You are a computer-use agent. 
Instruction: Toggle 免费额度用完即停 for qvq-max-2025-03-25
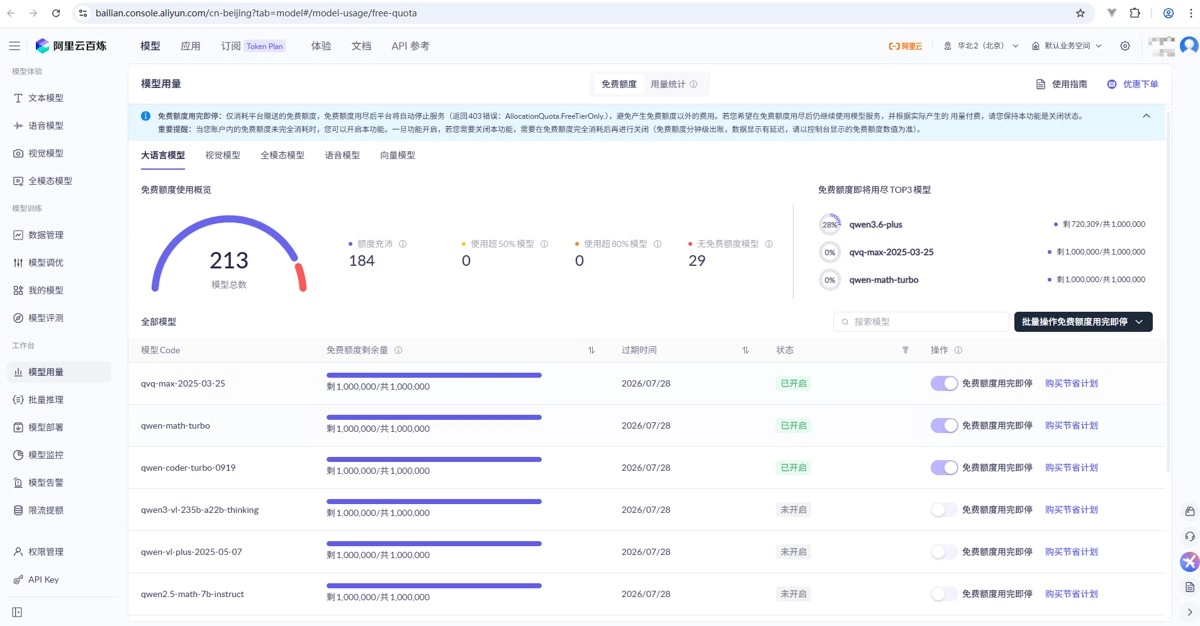[944, 383]
